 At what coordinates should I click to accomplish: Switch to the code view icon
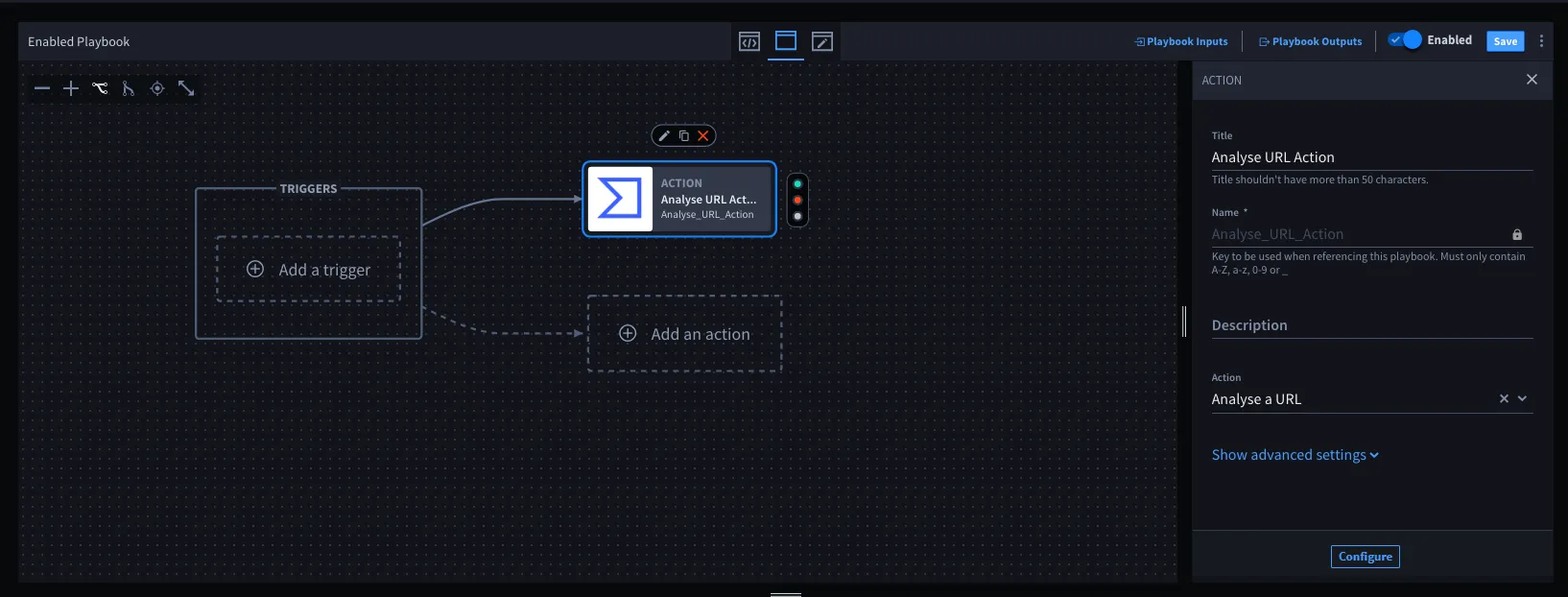click(749, 41)
